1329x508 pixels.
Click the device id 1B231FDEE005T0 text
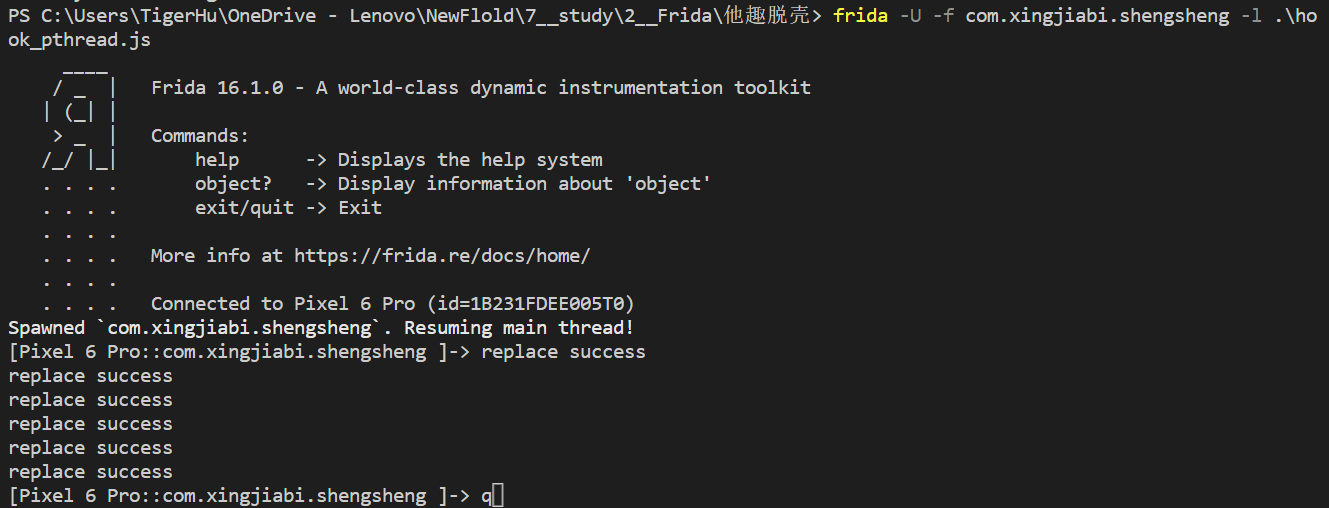547,304
